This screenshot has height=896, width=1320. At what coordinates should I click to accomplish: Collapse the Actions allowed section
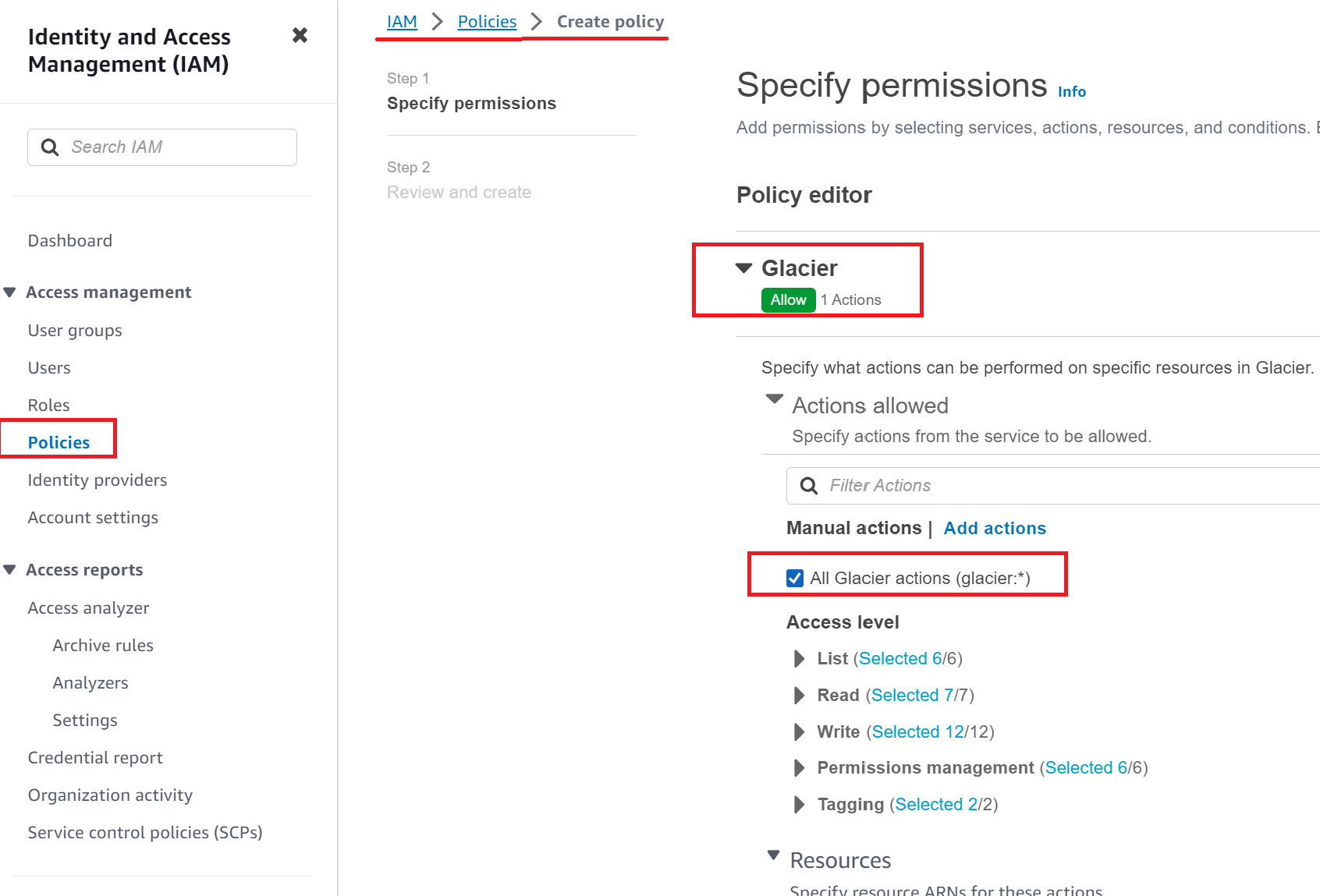775,398
